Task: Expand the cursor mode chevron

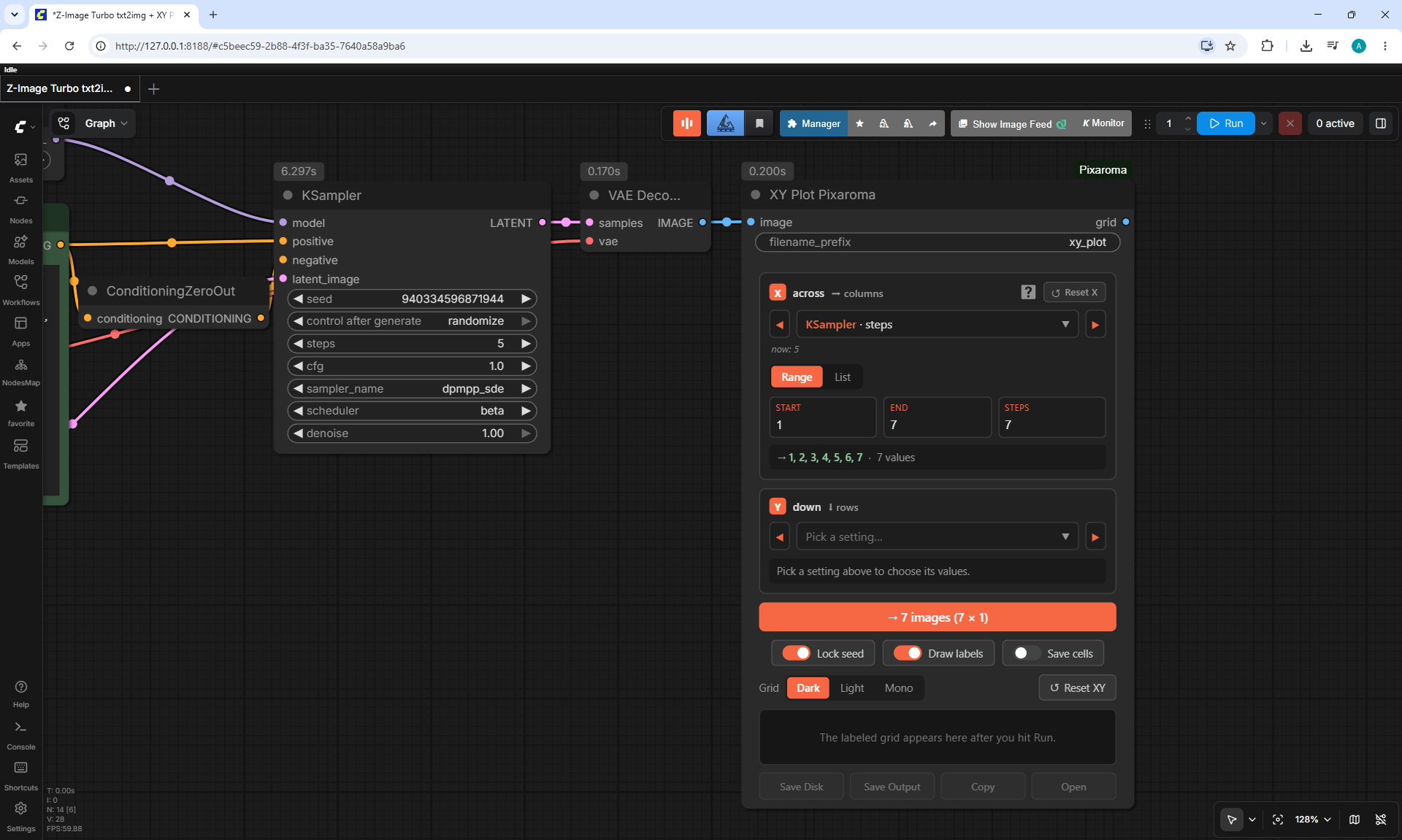Action: [x=1252, y=820]
